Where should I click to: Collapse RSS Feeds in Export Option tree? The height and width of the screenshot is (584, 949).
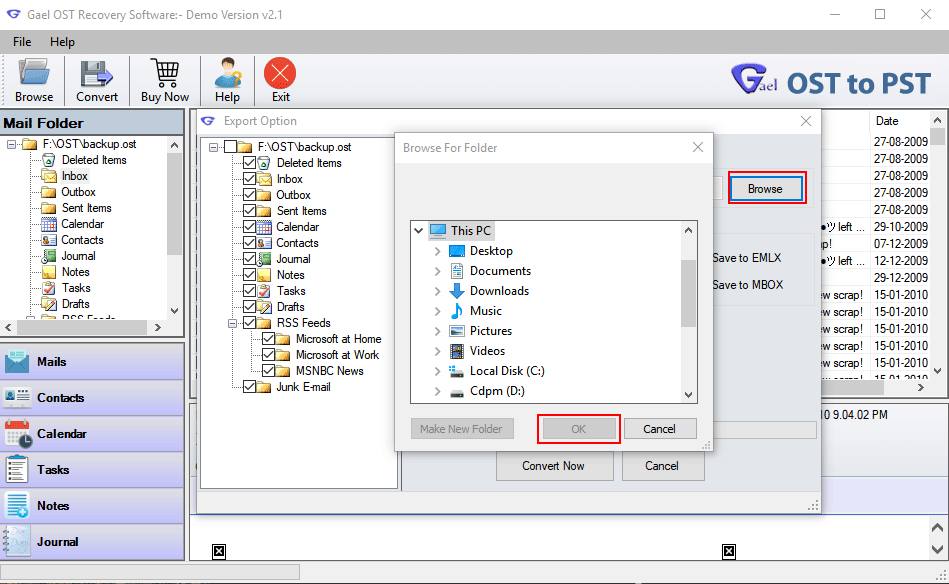[232, 323]
